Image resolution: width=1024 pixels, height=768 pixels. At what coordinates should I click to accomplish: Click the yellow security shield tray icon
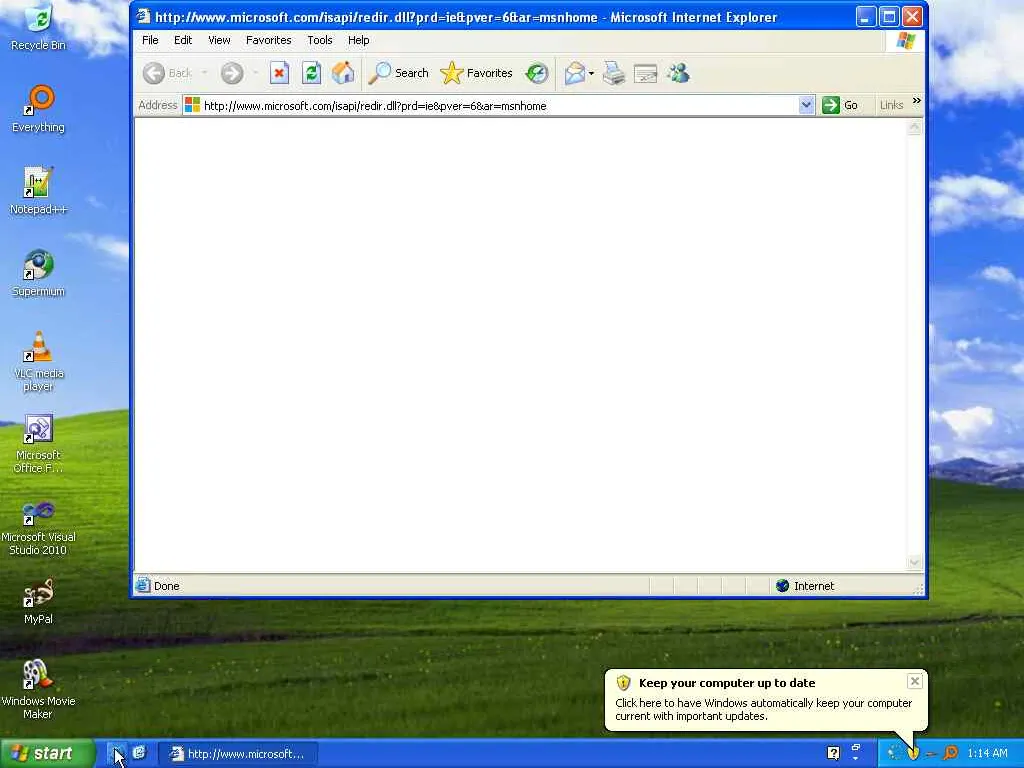[x=913, y=754]
